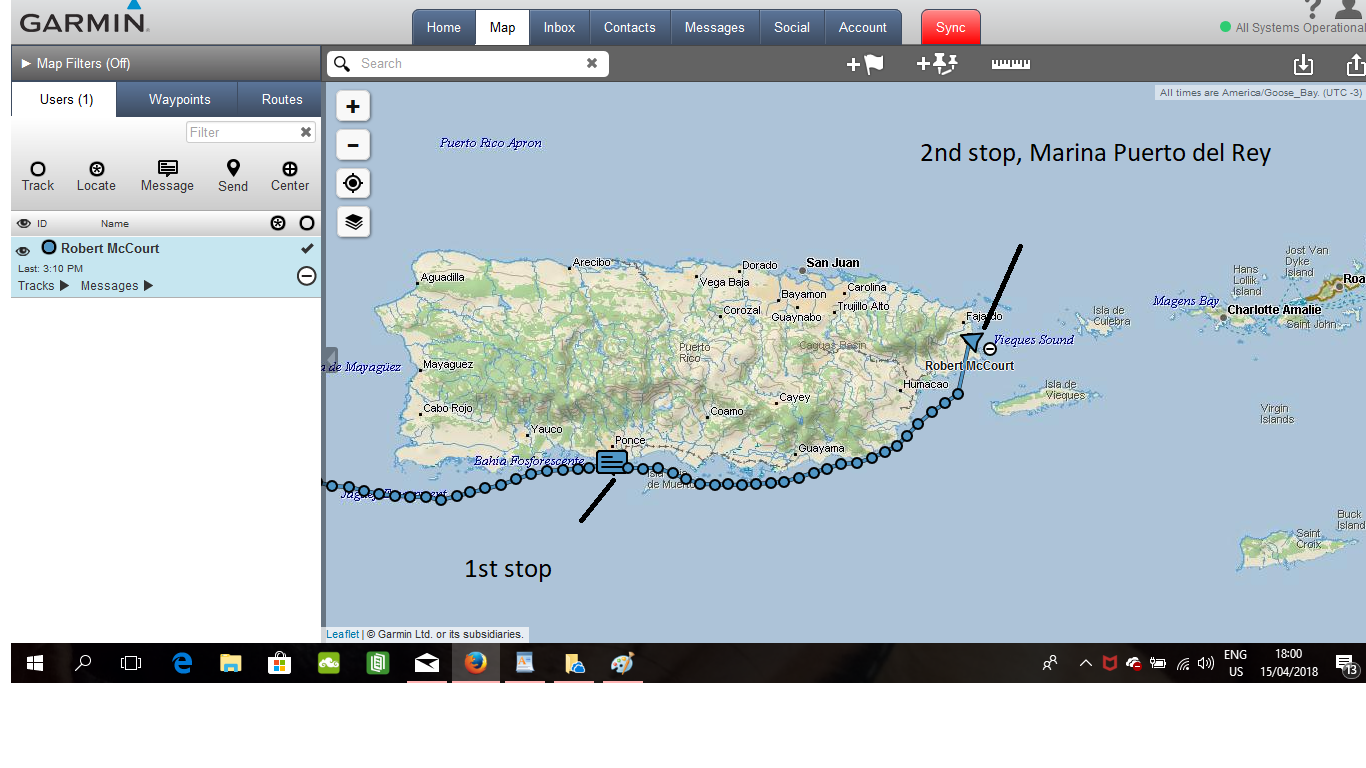Screen dimensions: 1366x768
Task: Open the map layers selector
Action: (353, 222)
